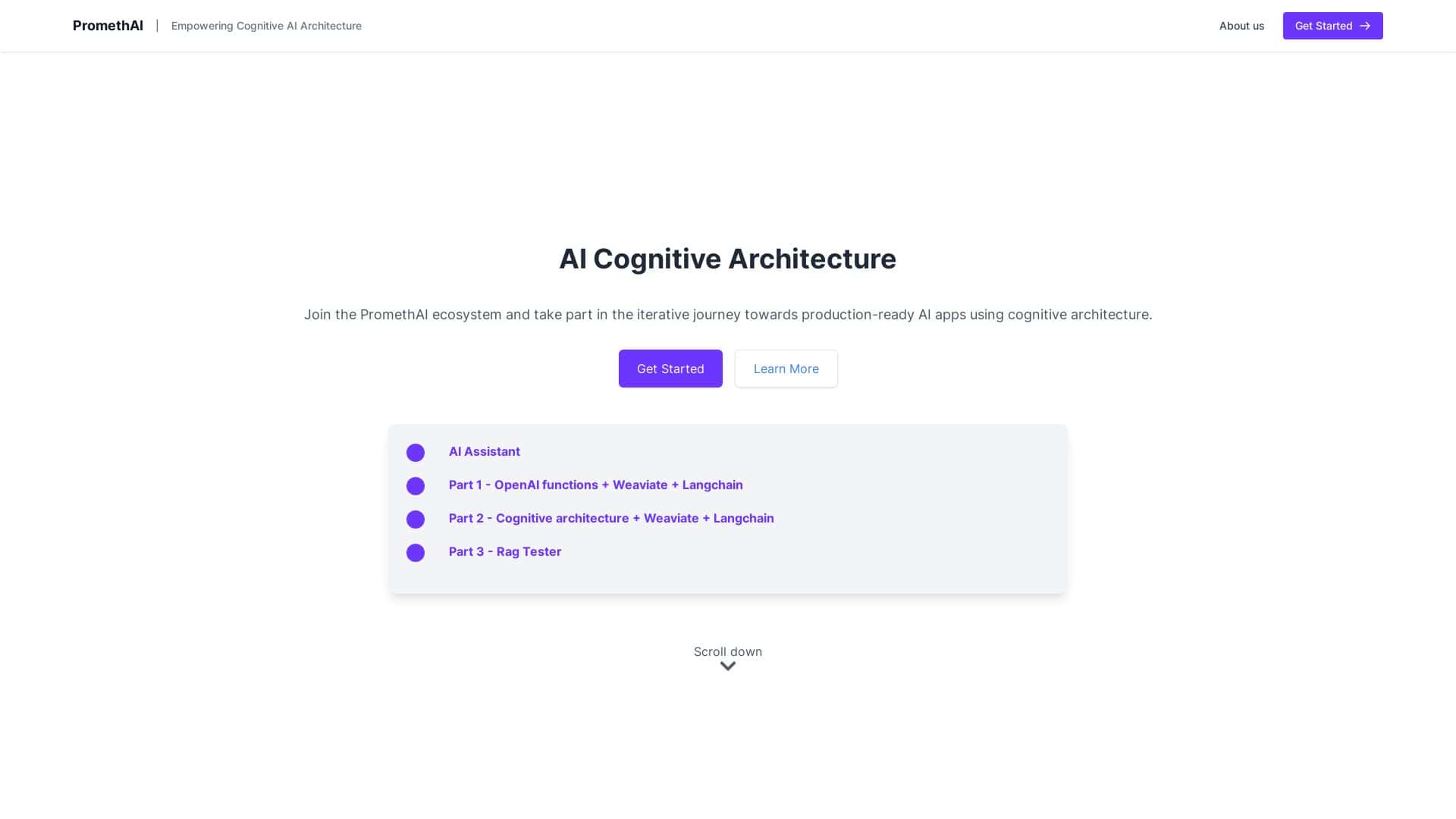Open Part 3 - Rag Tester link

click(x=505, y=552)
